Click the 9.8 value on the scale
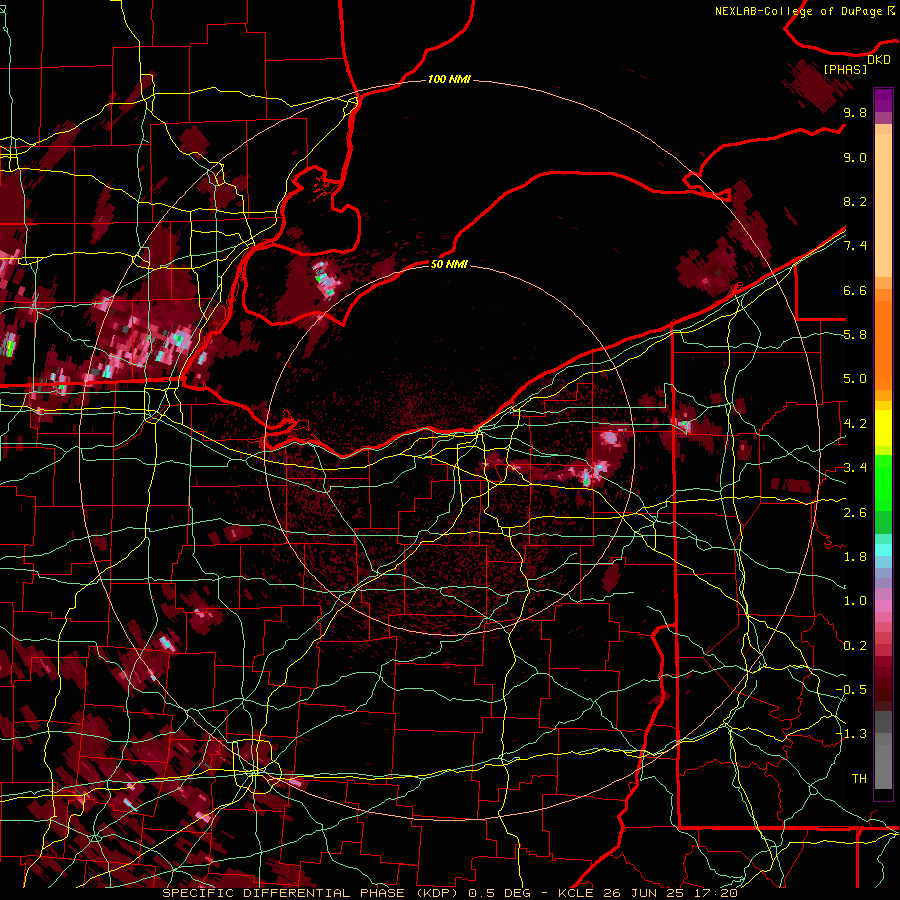 pyautogui.click(x=855, y=112)
